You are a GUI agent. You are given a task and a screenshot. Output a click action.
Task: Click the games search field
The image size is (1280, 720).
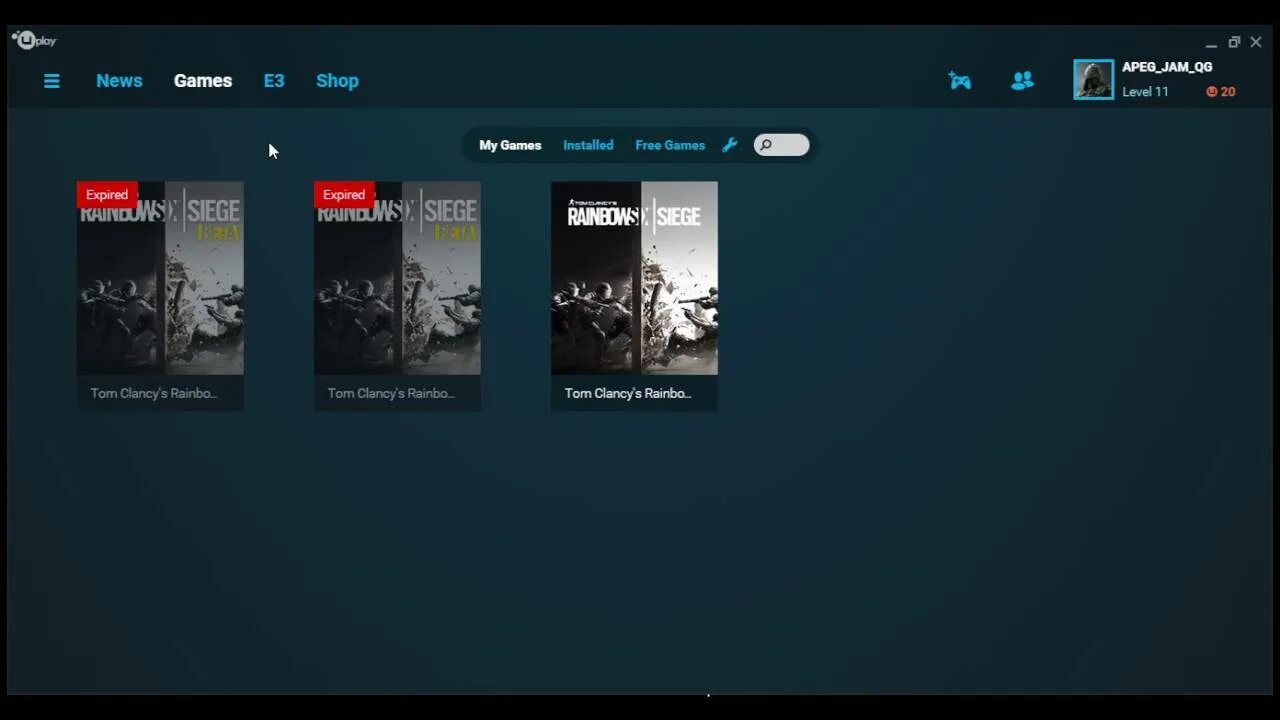(782, 145)
